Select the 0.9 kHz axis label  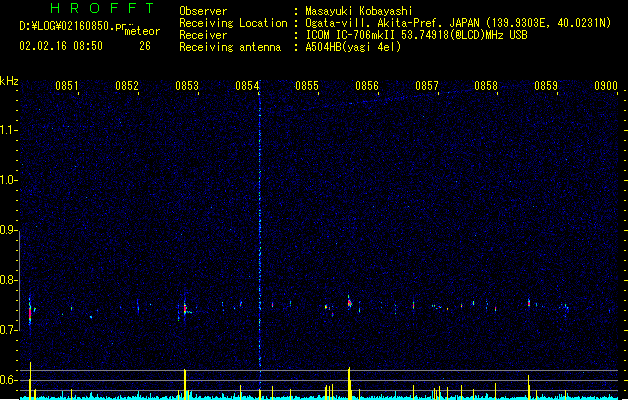point(8,230)
